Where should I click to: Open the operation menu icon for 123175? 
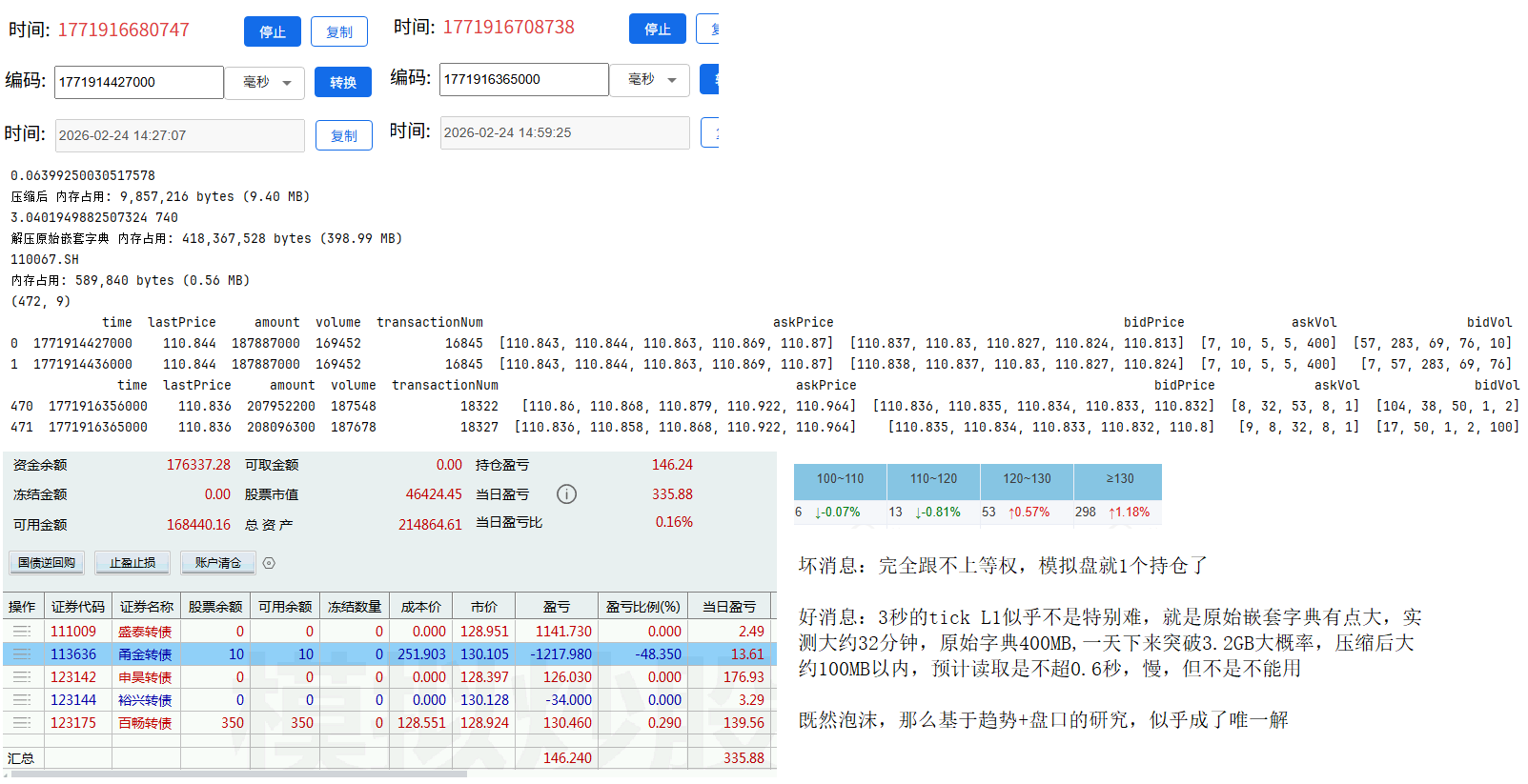(x=22, y=723)
